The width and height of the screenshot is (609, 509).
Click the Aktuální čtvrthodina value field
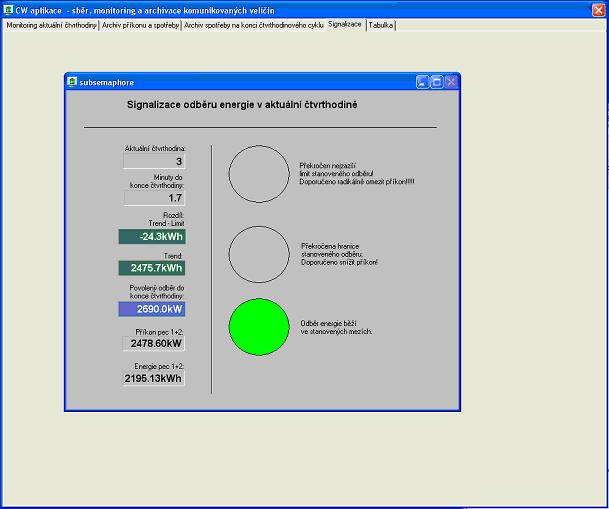coord(154,161)
